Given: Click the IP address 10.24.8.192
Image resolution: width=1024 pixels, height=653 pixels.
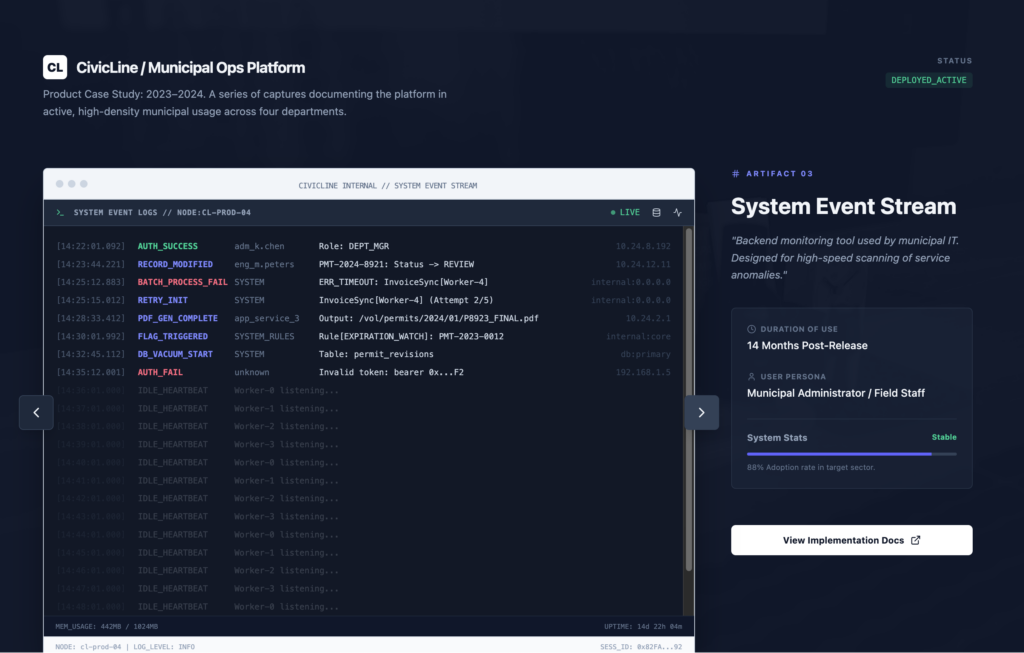Looking at the screenshot, I should point(643,246).
